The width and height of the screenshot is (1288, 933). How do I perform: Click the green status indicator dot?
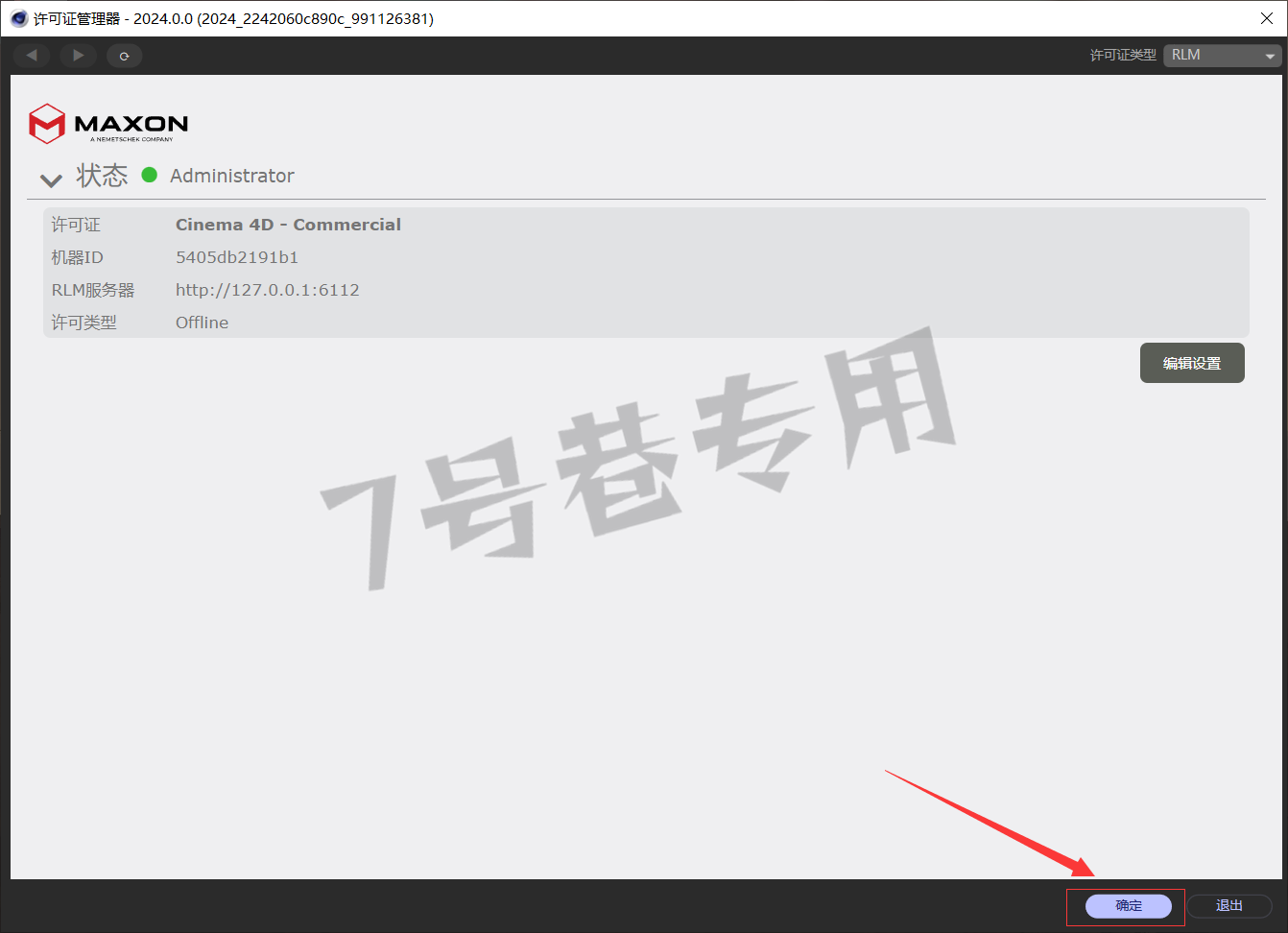click(150, 175)
